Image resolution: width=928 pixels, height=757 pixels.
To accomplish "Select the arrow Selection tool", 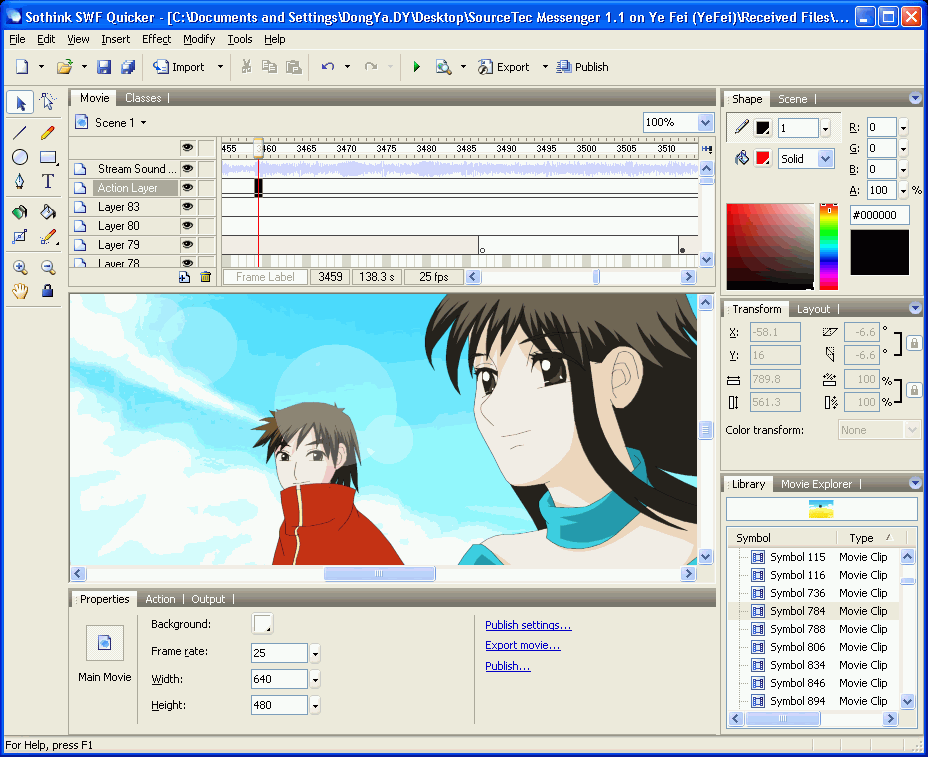I will click(x=20, y=103).
